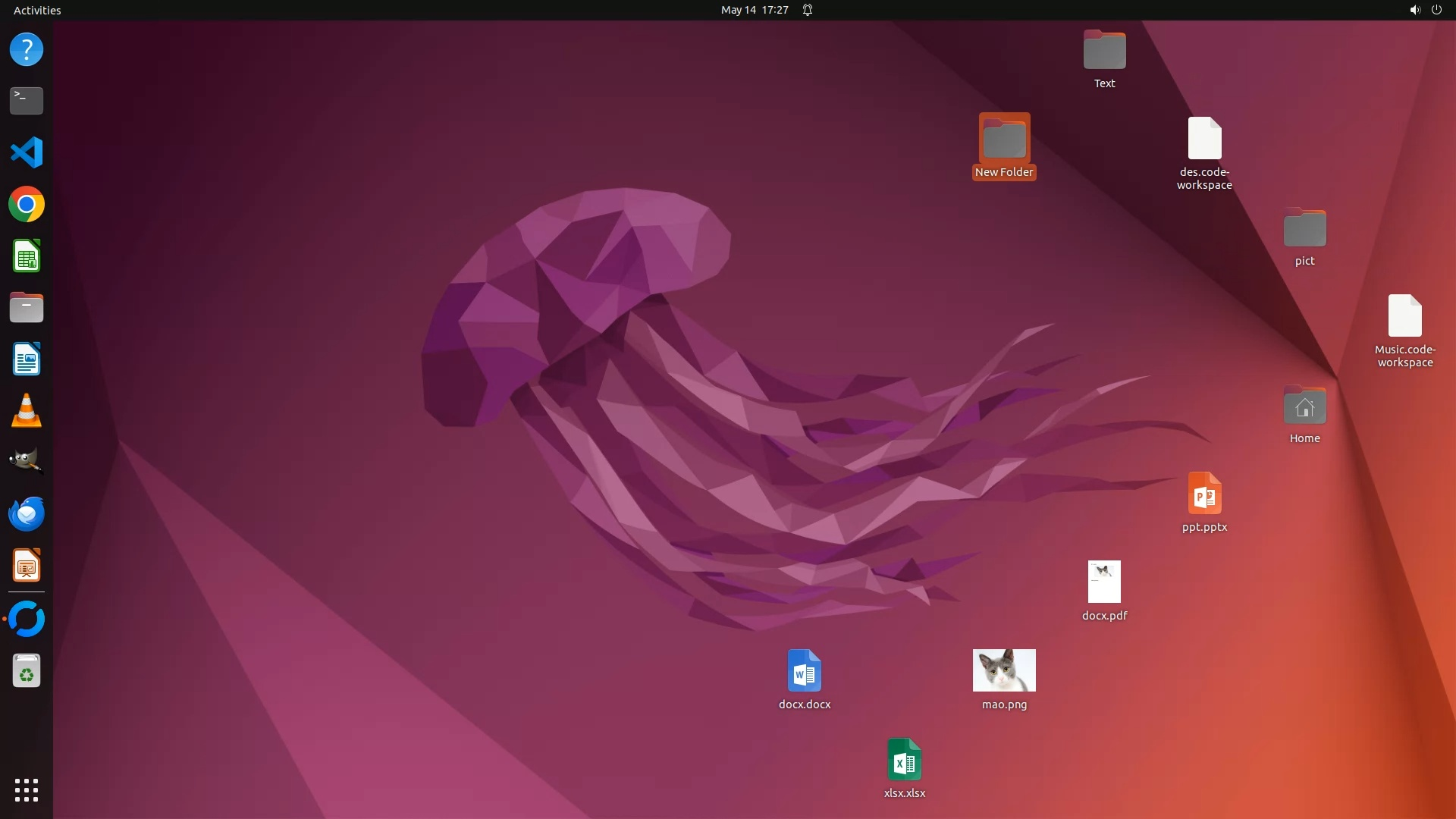Click the Help question mark icon
Image resolution: width=1456 pixels, height=819 pixels.
(x=27, y=49)
